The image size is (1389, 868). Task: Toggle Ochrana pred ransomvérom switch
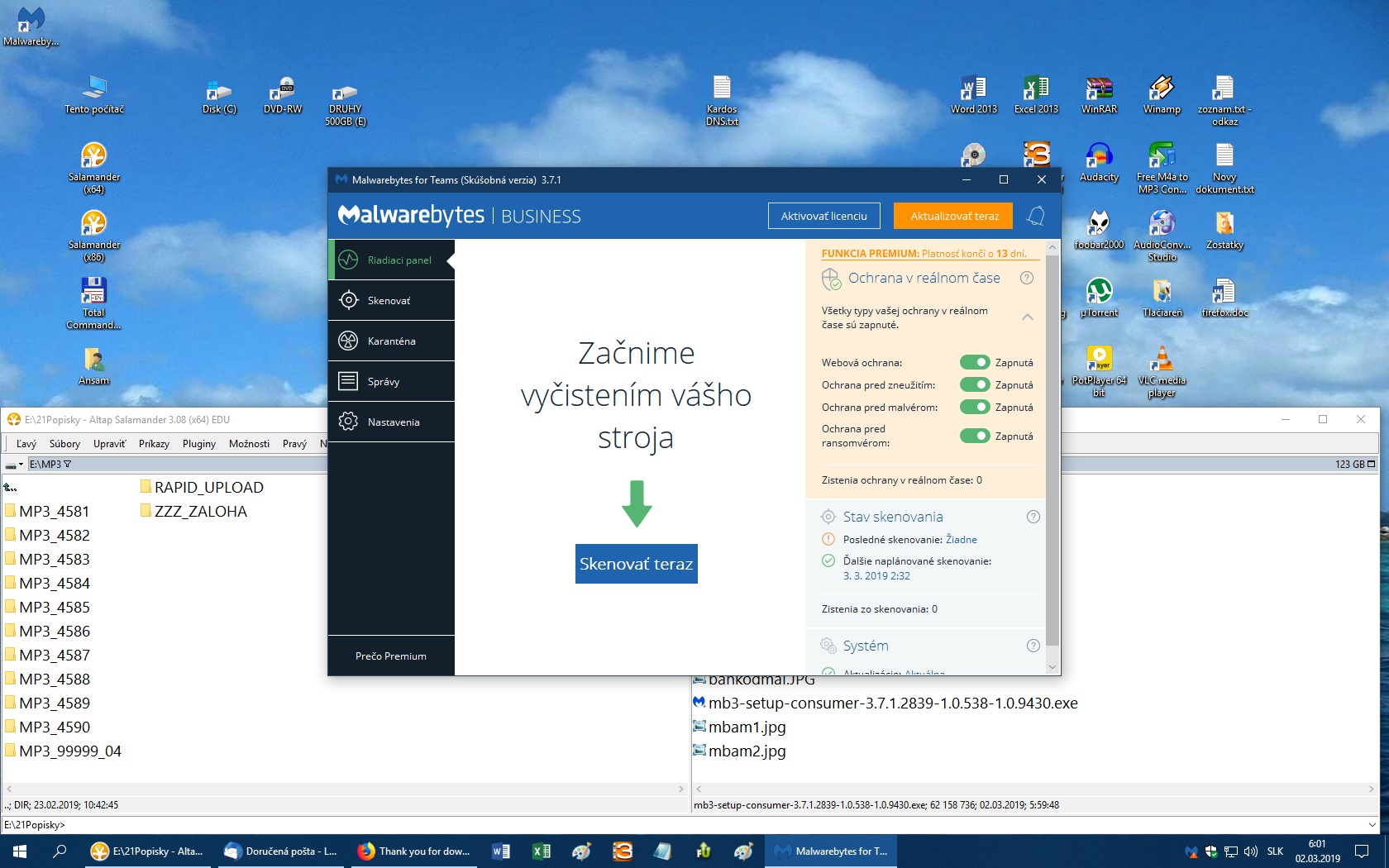[975, 436]
